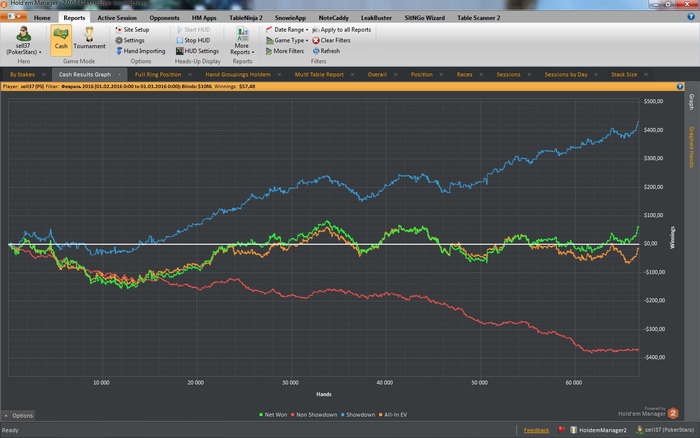Switch to Hand Groupings Holdem tab

coord(238,75)
